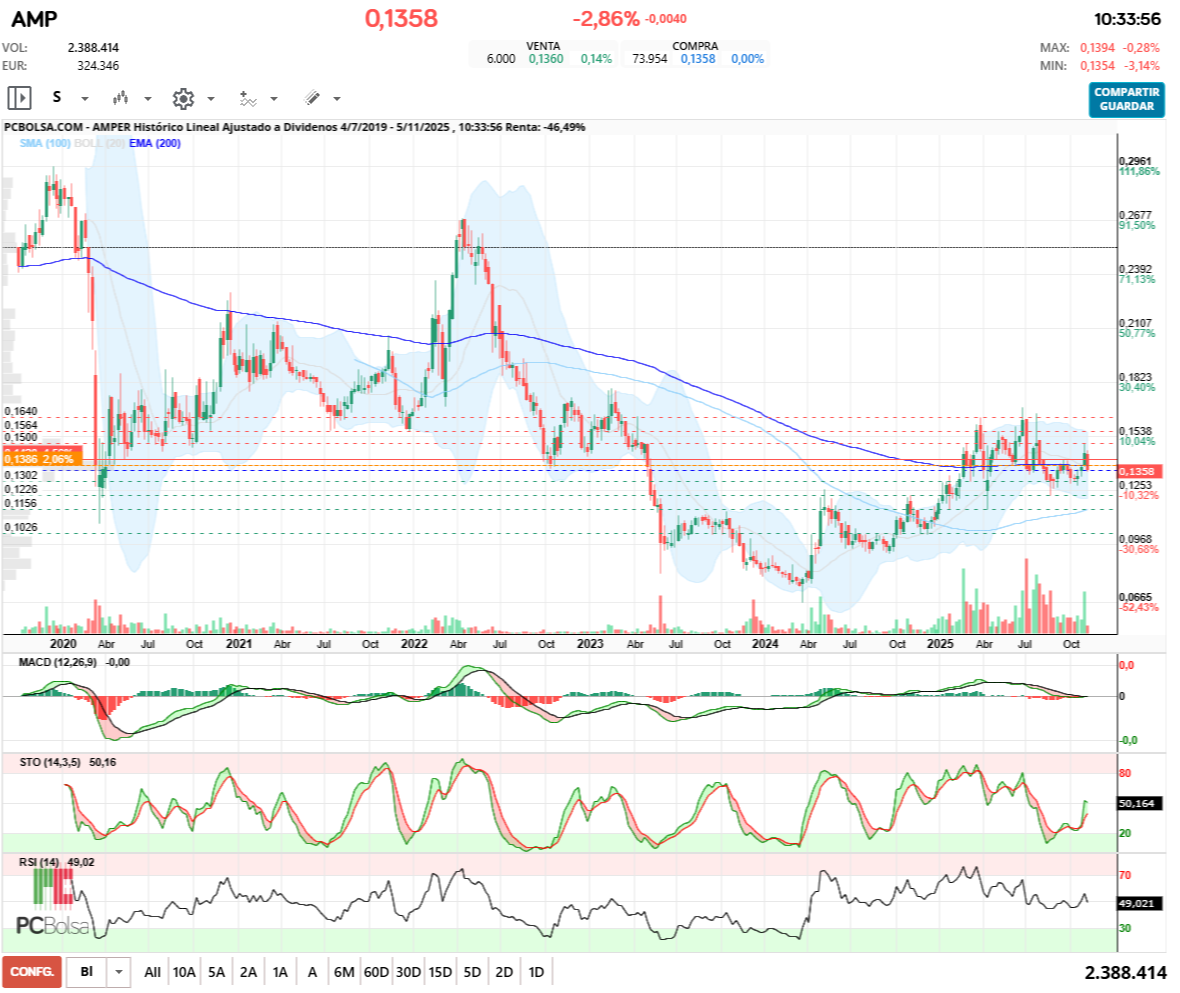This screenshot has width=1180, height=993.
Task: Select the 6M time range
Action: click(x=344, y=971)
